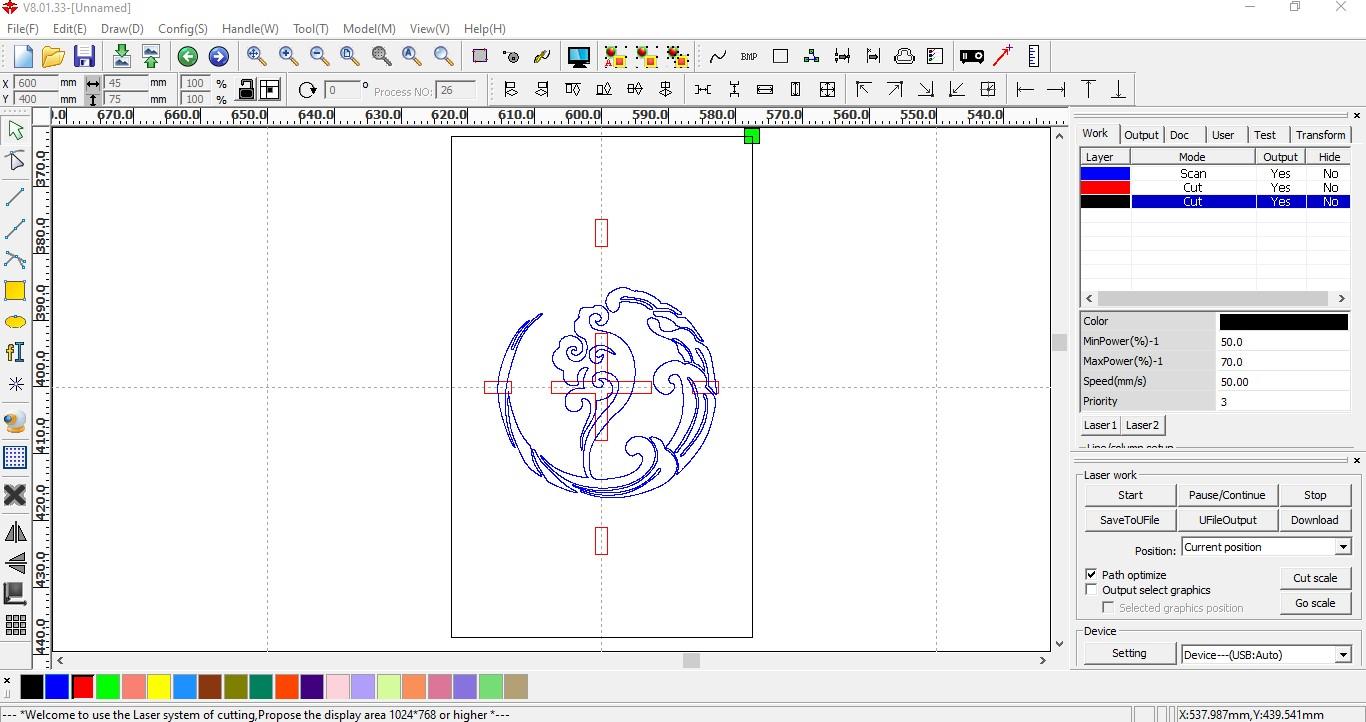The height and width of the screenshot is (722, 1366).
Task: Undo with the green left arrow
Action: click(x=188, y=57)
